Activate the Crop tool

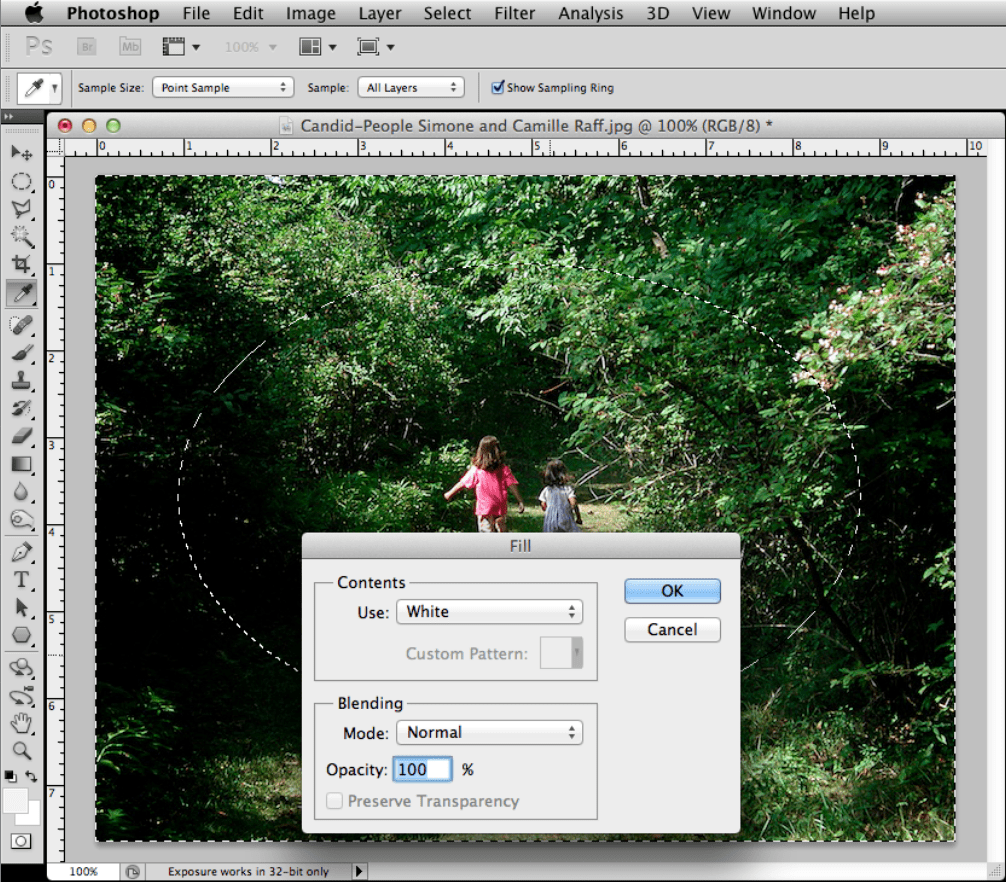(x=21, y=265)
